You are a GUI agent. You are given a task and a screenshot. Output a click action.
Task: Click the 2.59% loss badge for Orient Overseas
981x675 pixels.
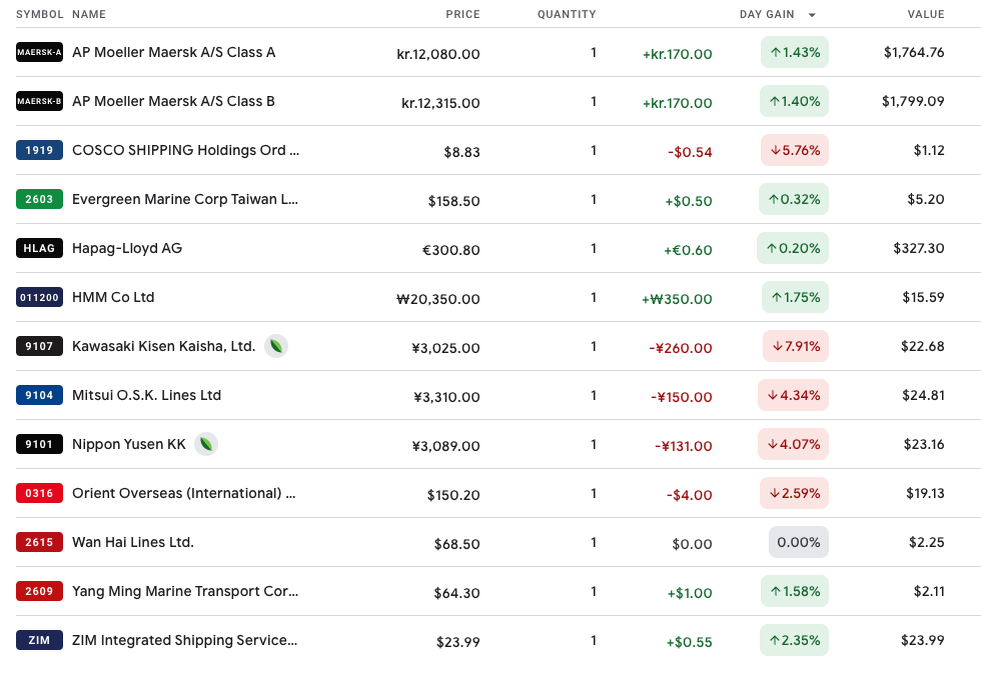[x=795, y=493]
